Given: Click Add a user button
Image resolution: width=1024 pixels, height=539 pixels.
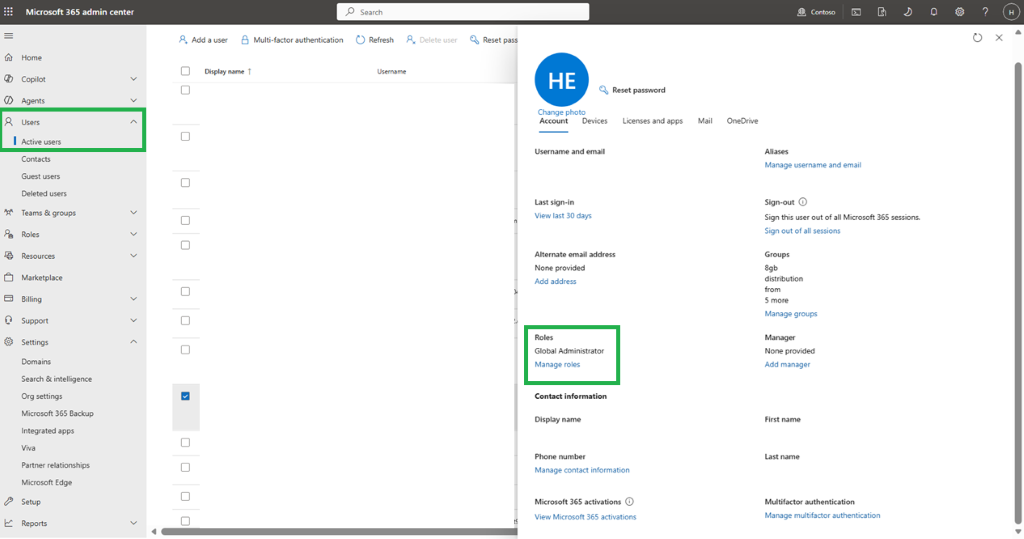Looking at the screenshot, I should (x=203, y=40).
